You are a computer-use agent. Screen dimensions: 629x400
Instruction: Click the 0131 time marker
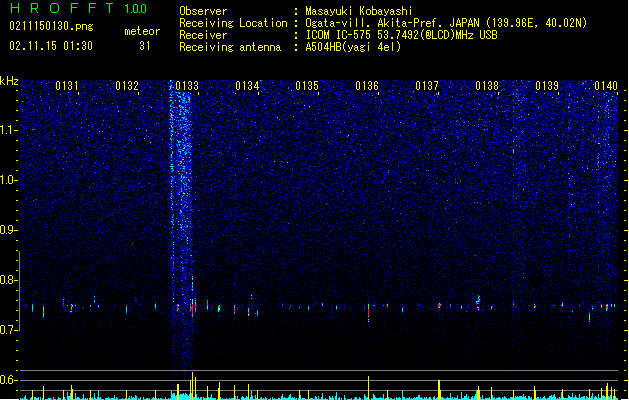(x=67, y=86)
